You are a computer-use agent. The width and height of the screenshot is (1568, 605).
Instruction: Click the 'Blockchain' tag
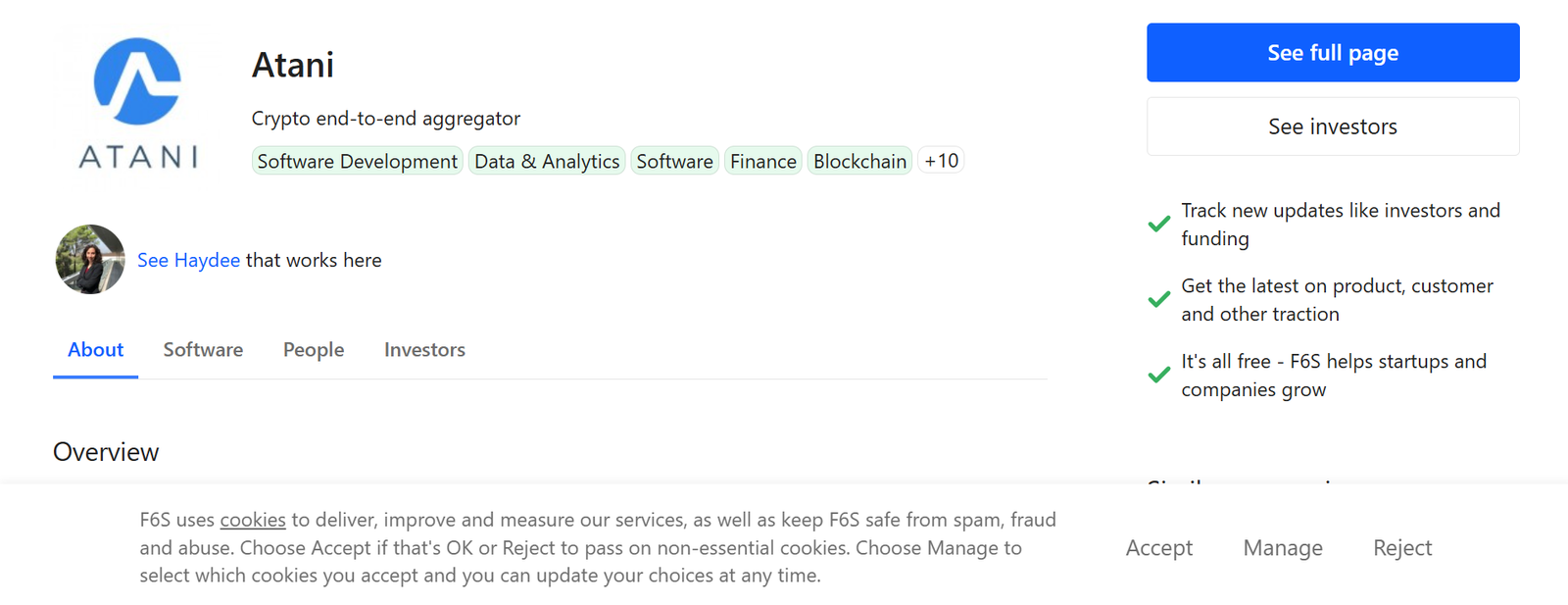click(x=859, y=161)
